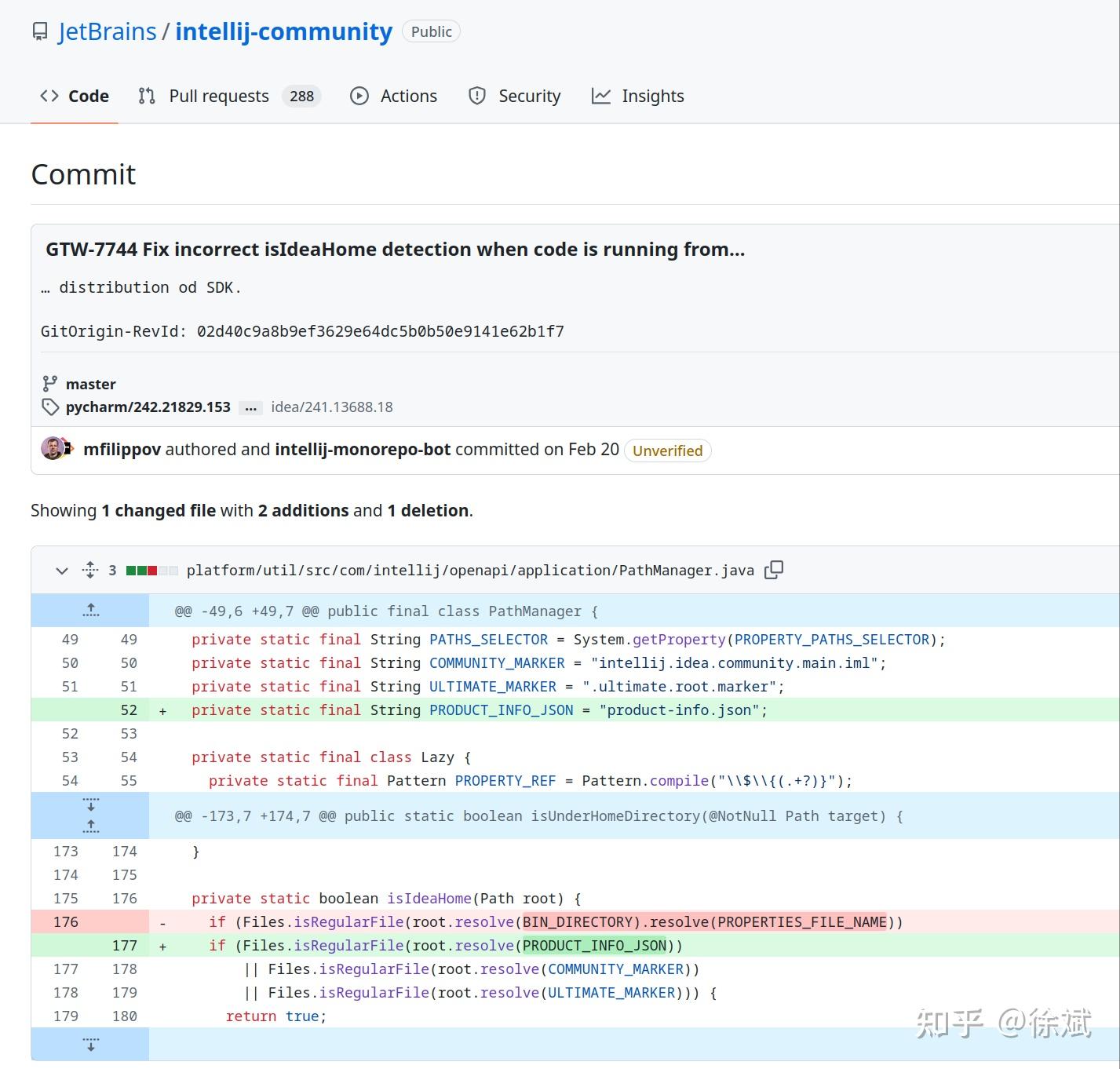Viewport: 1120px width, 1069px height.
Task: Expand context above line 49 hunk arrow
Action: [90, 610]
